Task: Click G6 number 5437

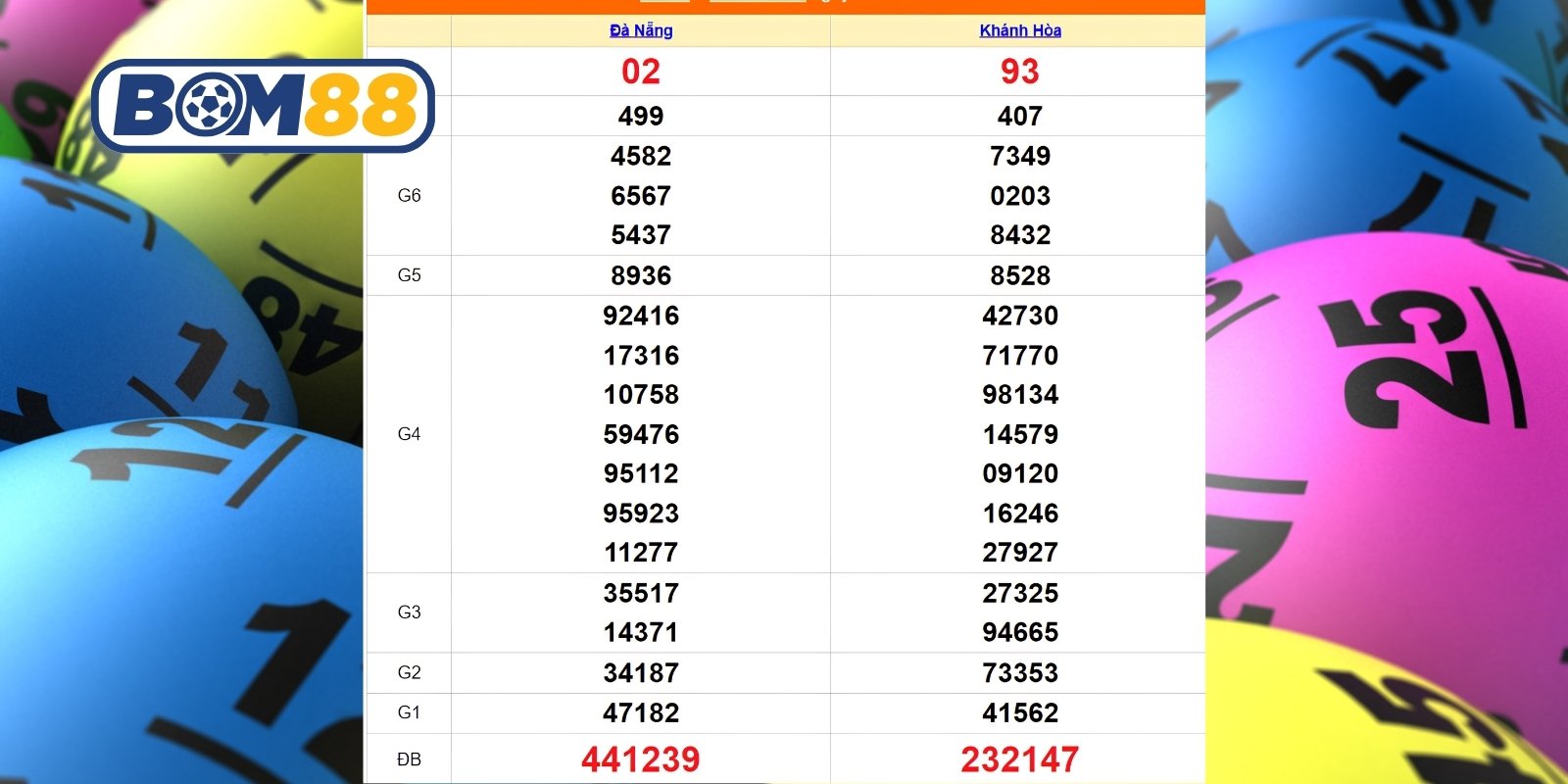Action: point(641,235)
